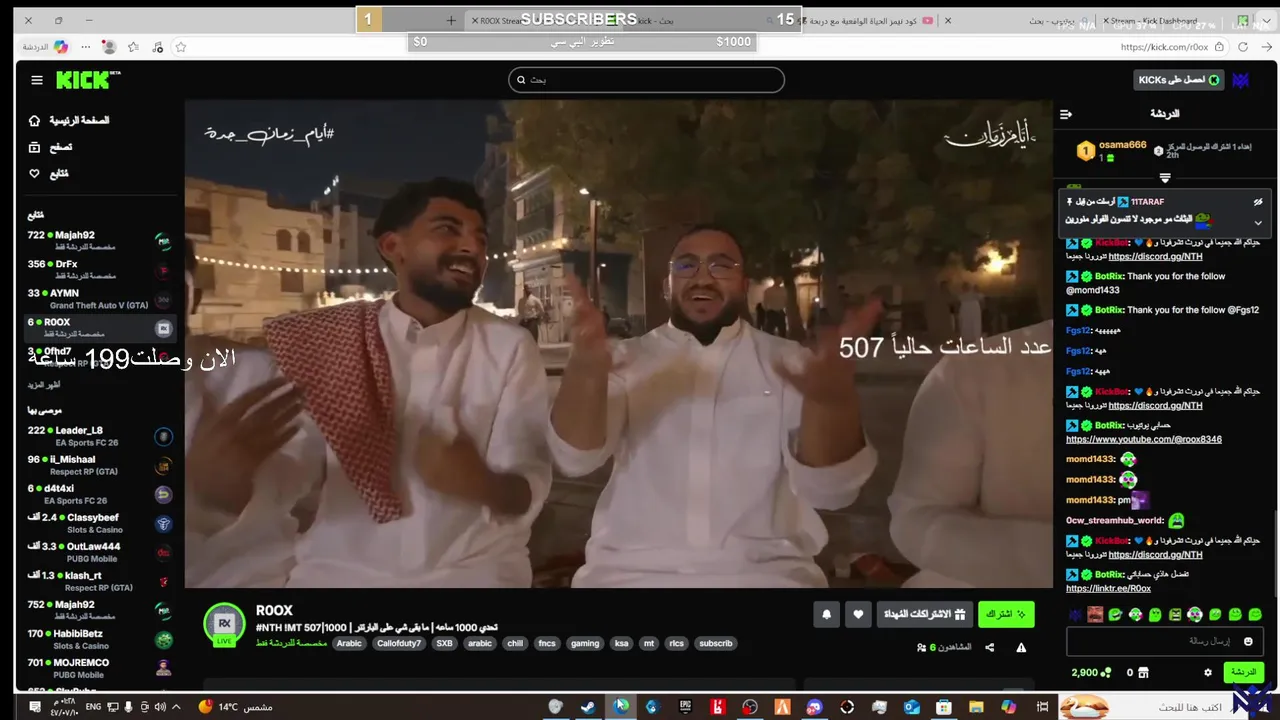Toggle the notification bell button

(x=826, y=615)
